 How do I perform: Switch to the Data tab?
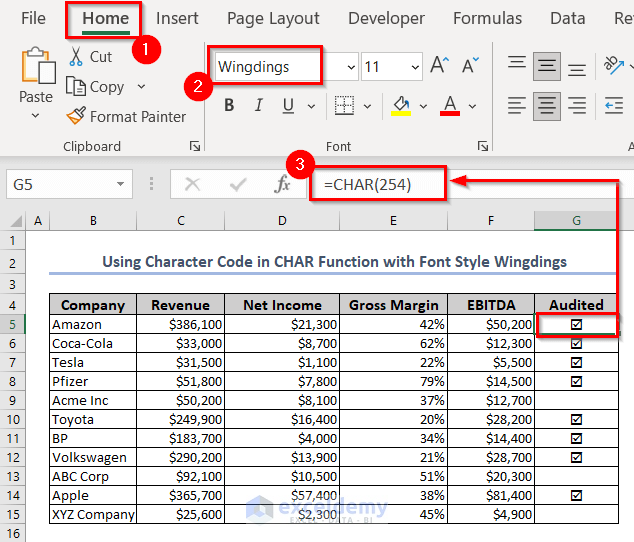568,18
